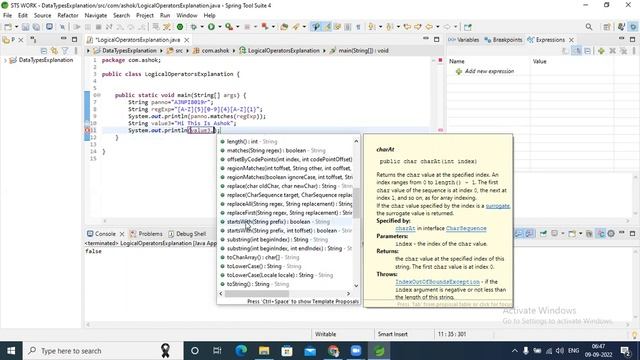The width and height of the screenshot is (640, 360).
Task: Open the Window menu
Action: [x=187, y=16]
